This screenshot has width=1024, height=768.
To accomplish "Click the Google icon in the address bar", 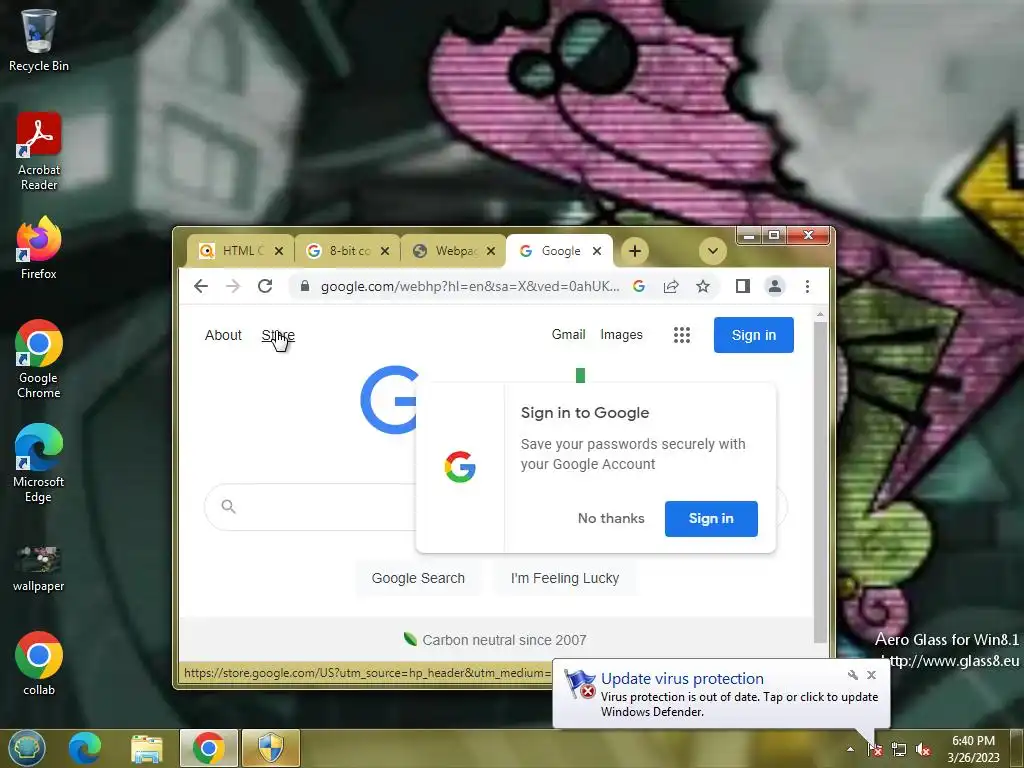I will (639, 286).
